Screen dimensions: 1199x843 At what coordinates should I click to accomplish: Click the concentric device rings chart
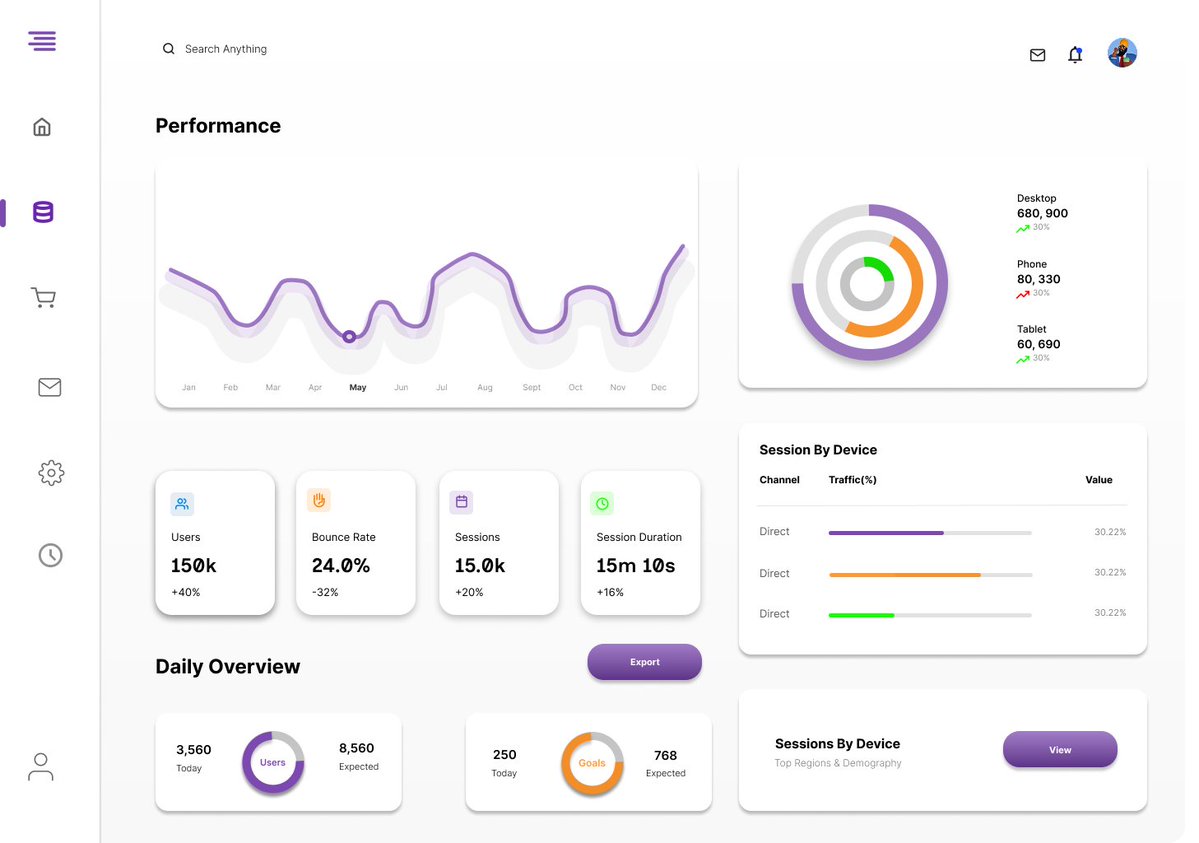[x=869, y=282]
